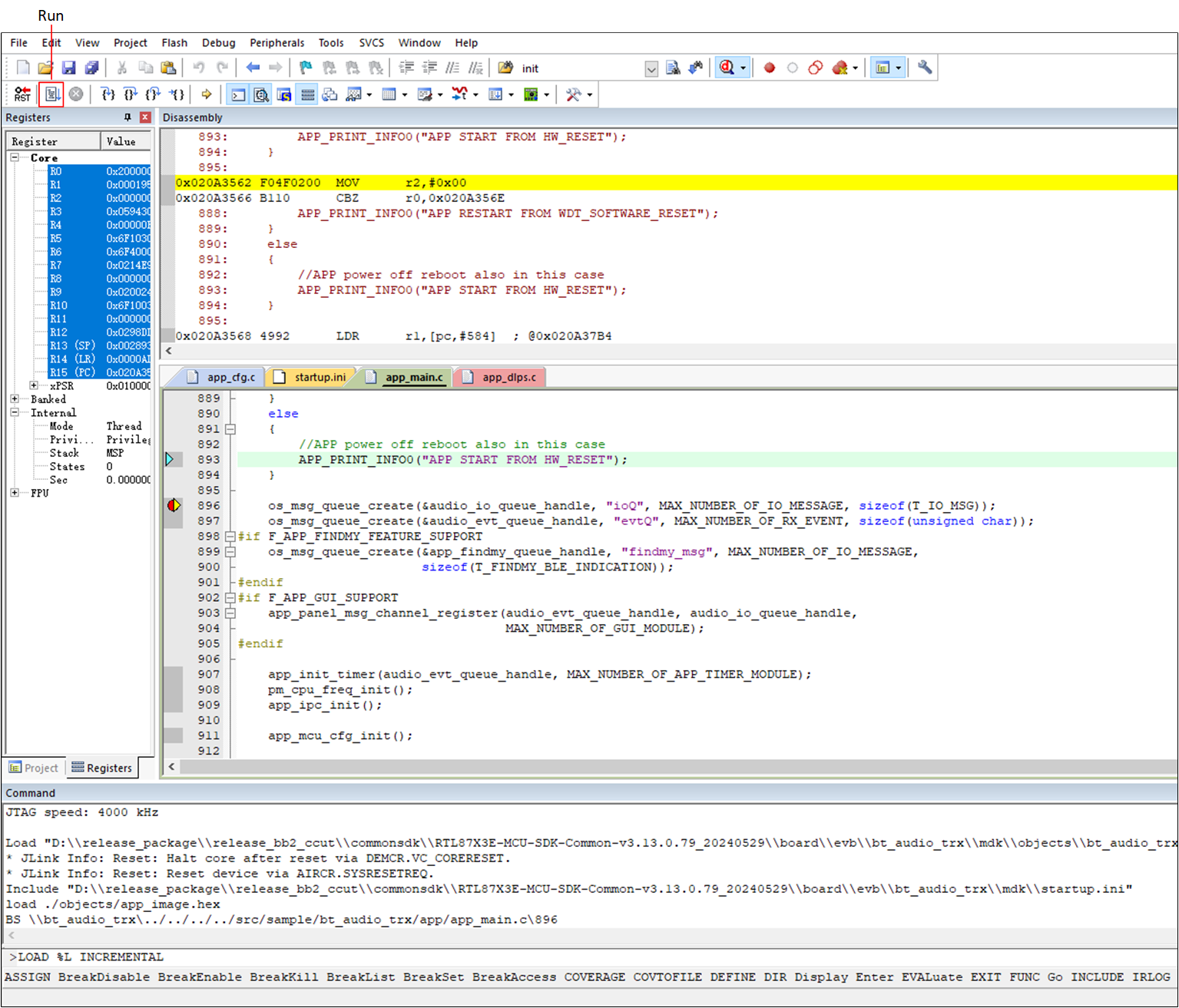This screenshot has width=1179, height=1008.
Task: Click the command line input field
Action: [590, 957]
